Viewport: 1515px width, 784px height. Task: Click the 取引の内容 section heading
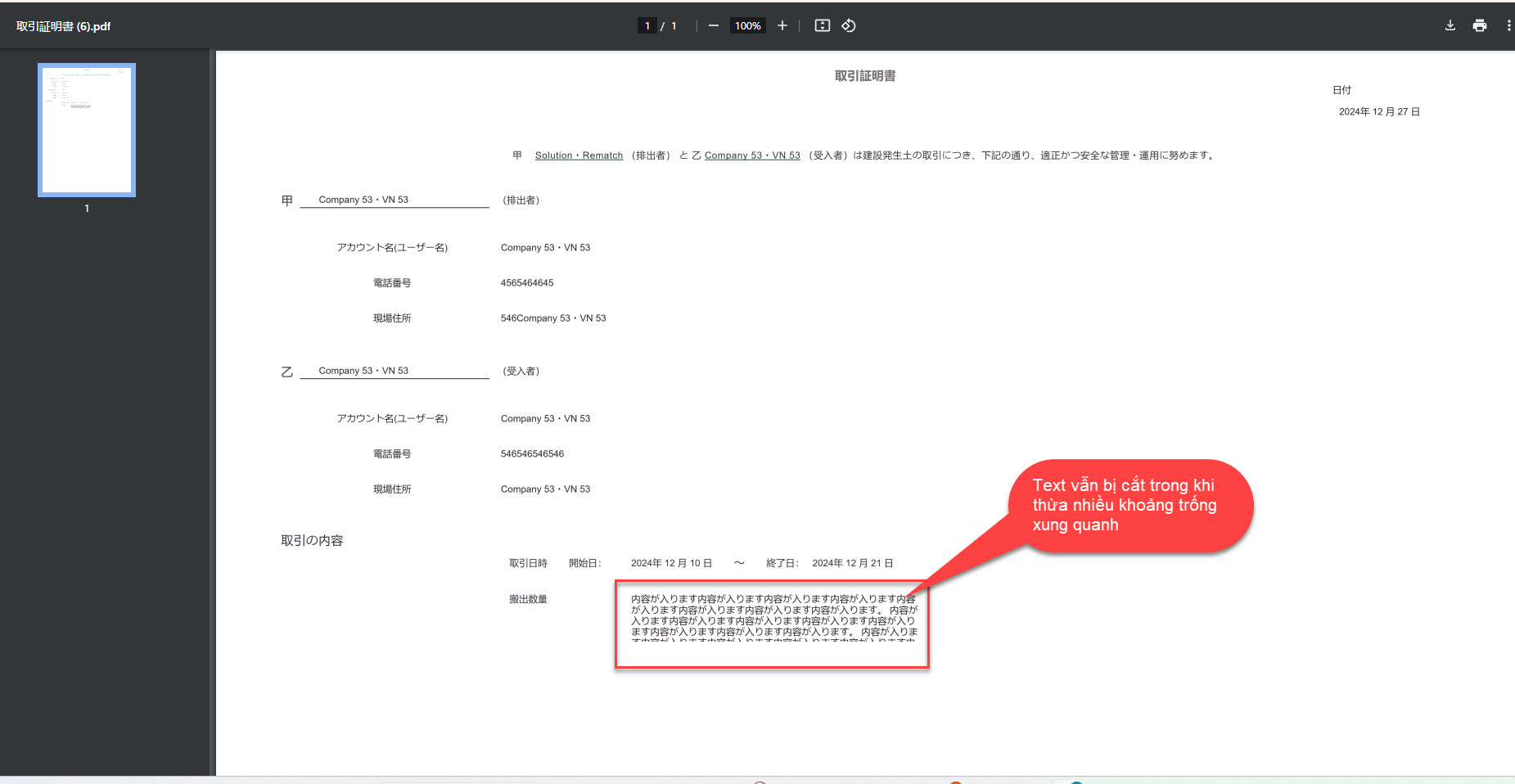click(x=312, y=541)
